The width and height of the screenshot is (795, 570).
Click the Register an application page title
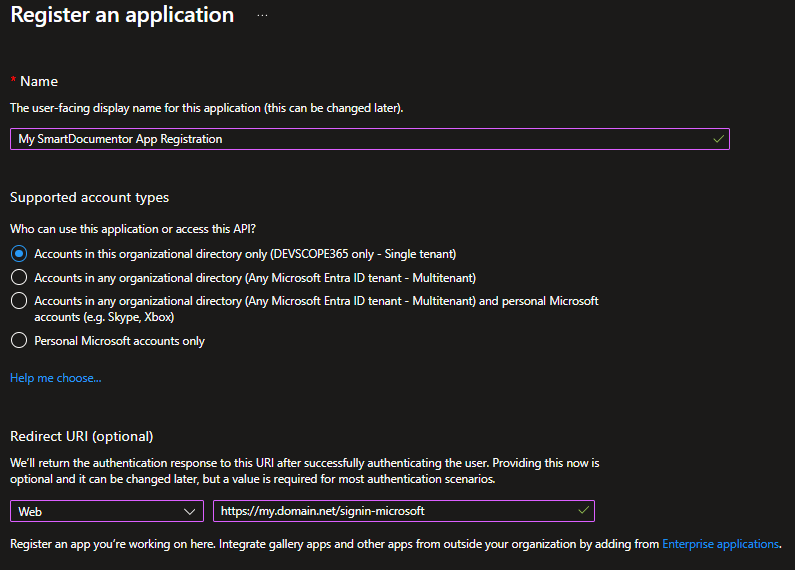(122, 16)
